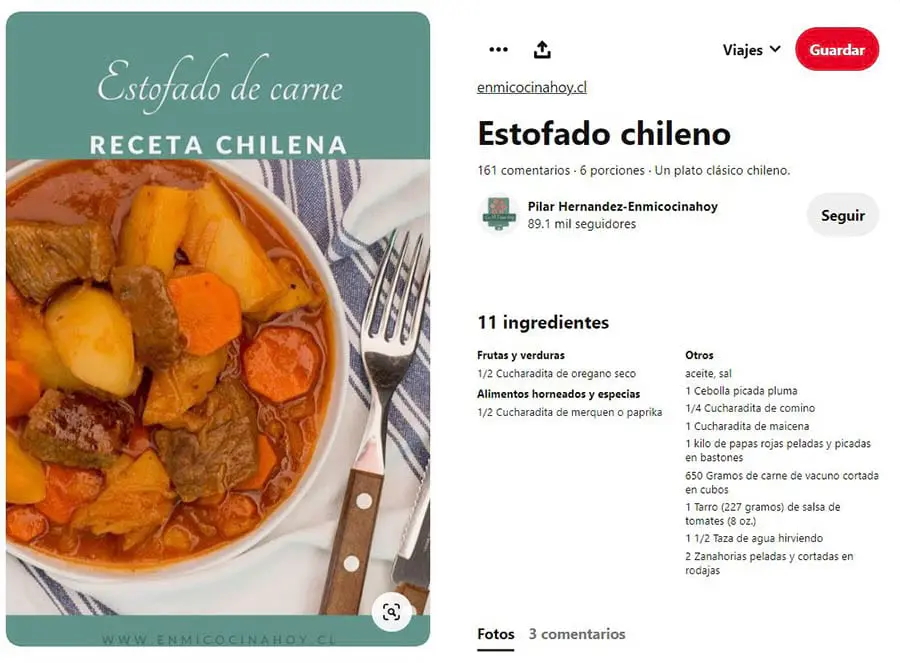Click the Estofado chileno title

tap(604, 134)
